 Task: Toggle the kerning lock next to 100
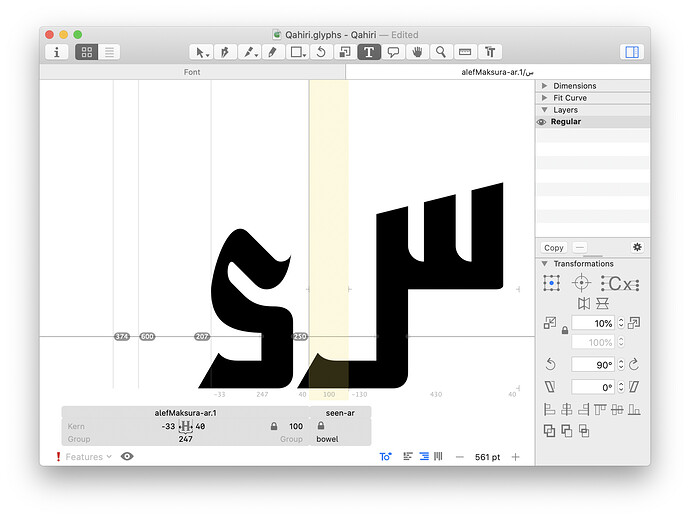click(x=274, y=426)
